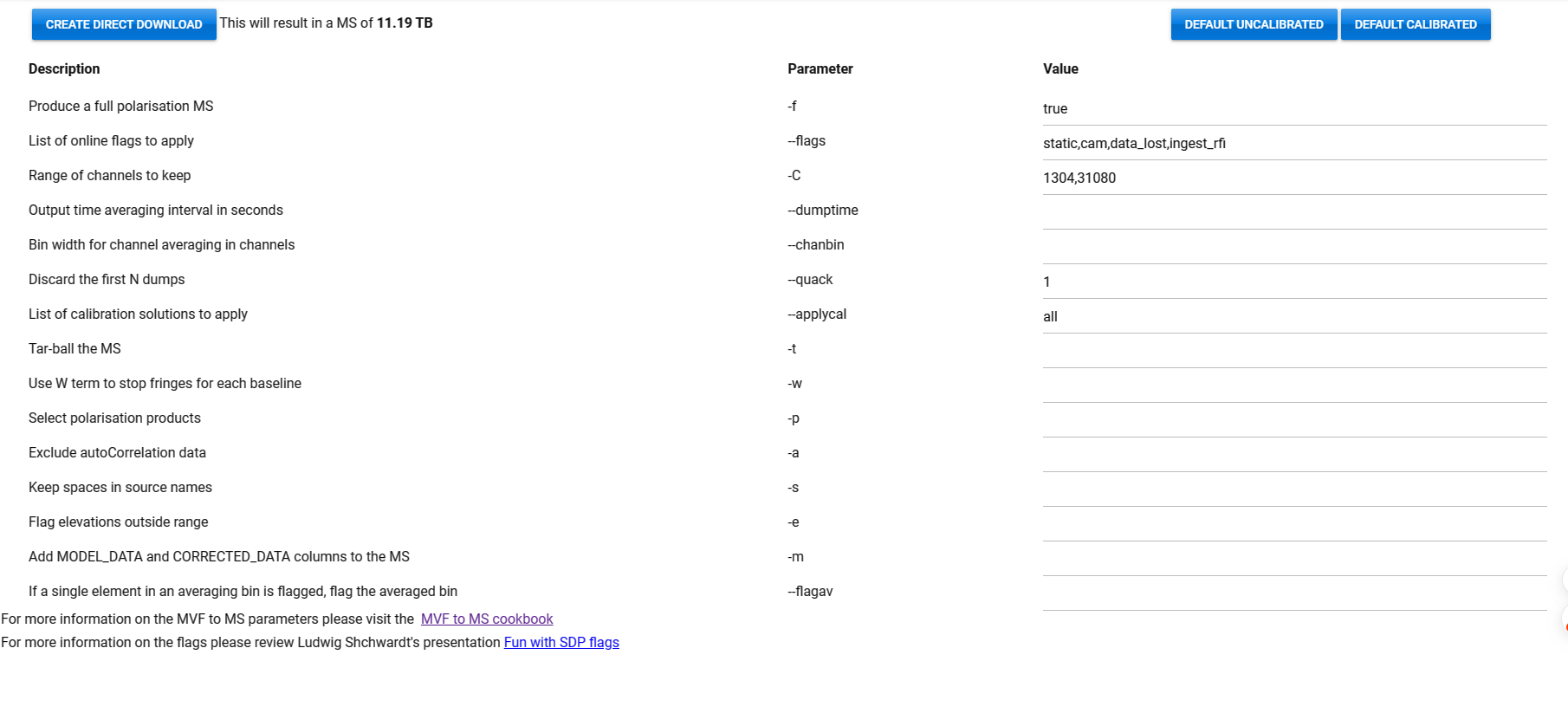Open the Fun with SDP flags presentation

pyautogui.click(x=561, y=642)
